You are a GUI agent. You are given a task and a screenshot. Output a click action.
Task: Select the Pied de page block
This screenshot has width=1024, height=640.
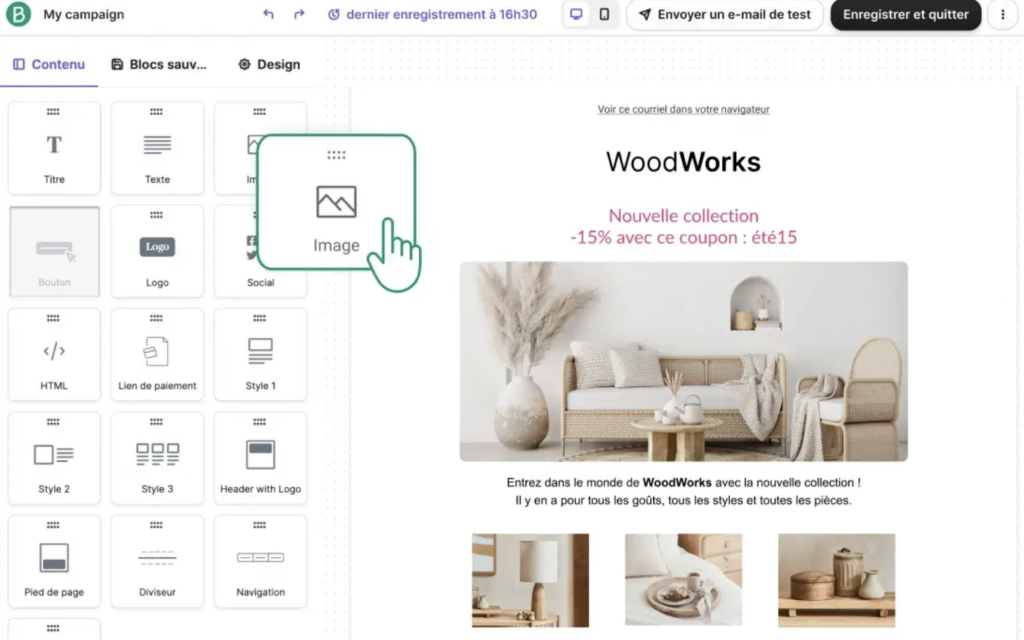[x=54, y=561]
